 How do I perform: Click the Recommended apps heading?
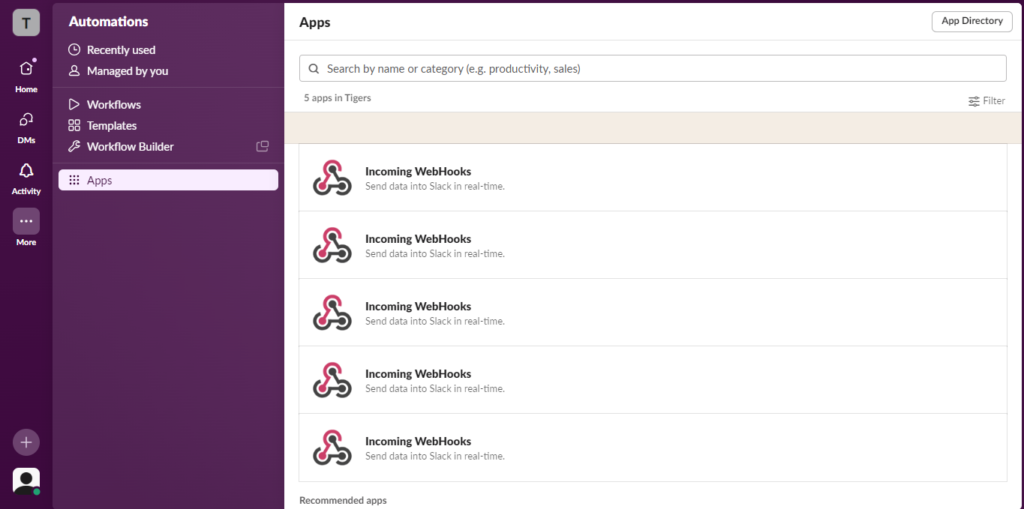pyautogui.click(x=343, y=501)
